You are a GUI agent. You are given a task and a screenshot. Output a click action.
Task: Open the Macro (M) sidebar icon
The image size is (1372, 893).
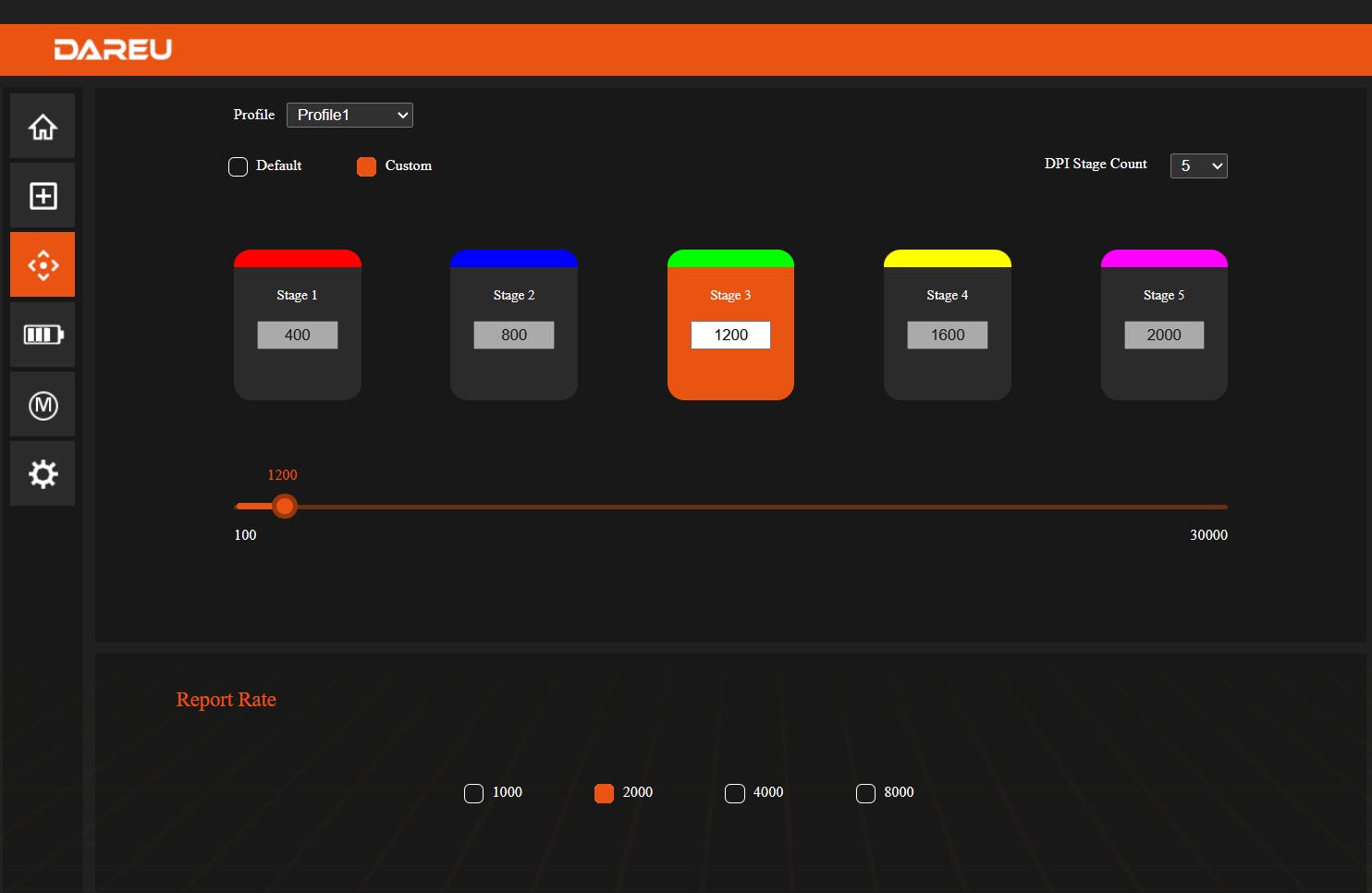tap(43, 405)
